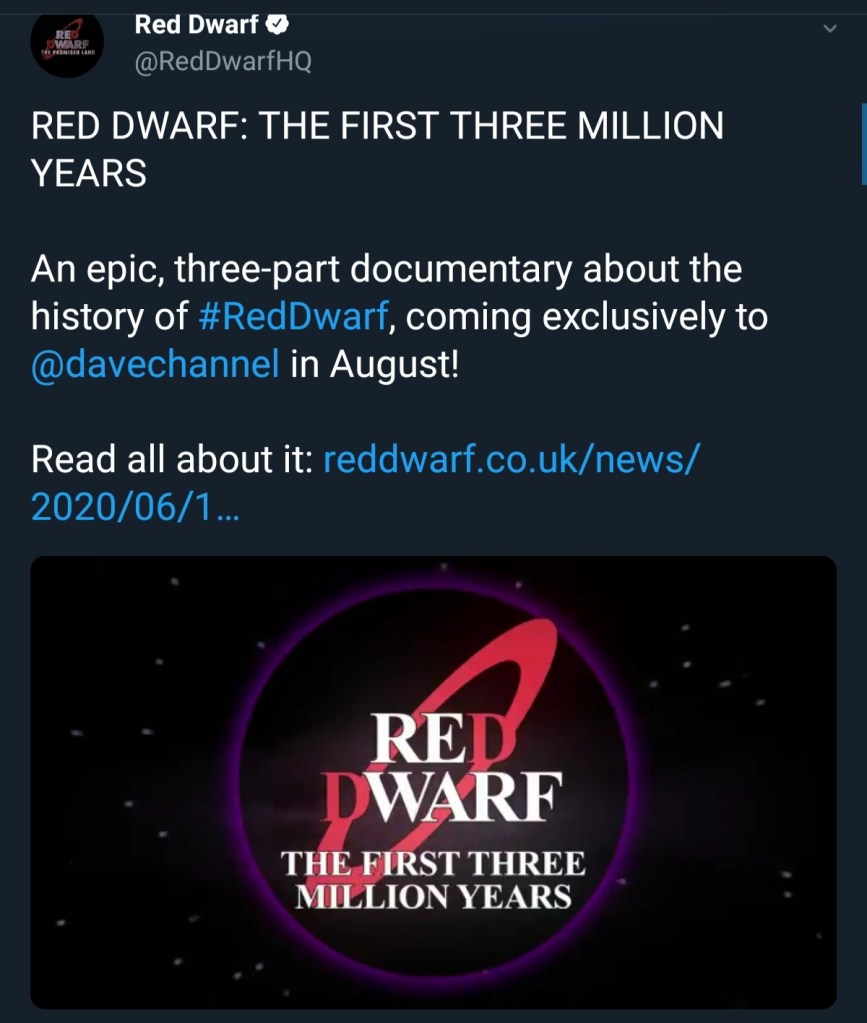Open the Red Dwarf display name

point(196,25)
